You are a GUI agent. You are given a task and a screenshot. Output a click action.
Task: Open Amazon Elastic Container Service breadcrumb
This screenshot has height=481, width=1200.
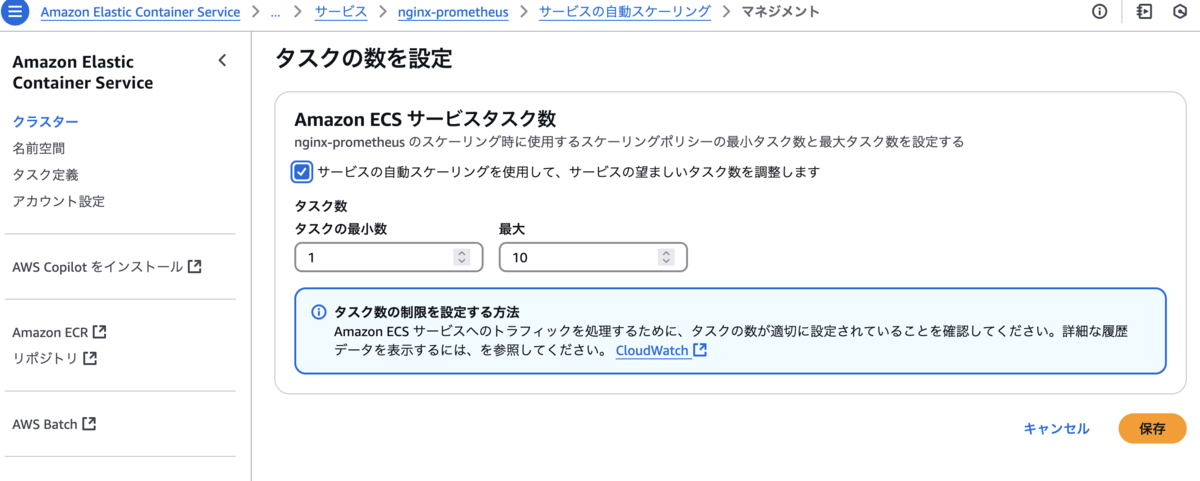[x=141, y=12]
